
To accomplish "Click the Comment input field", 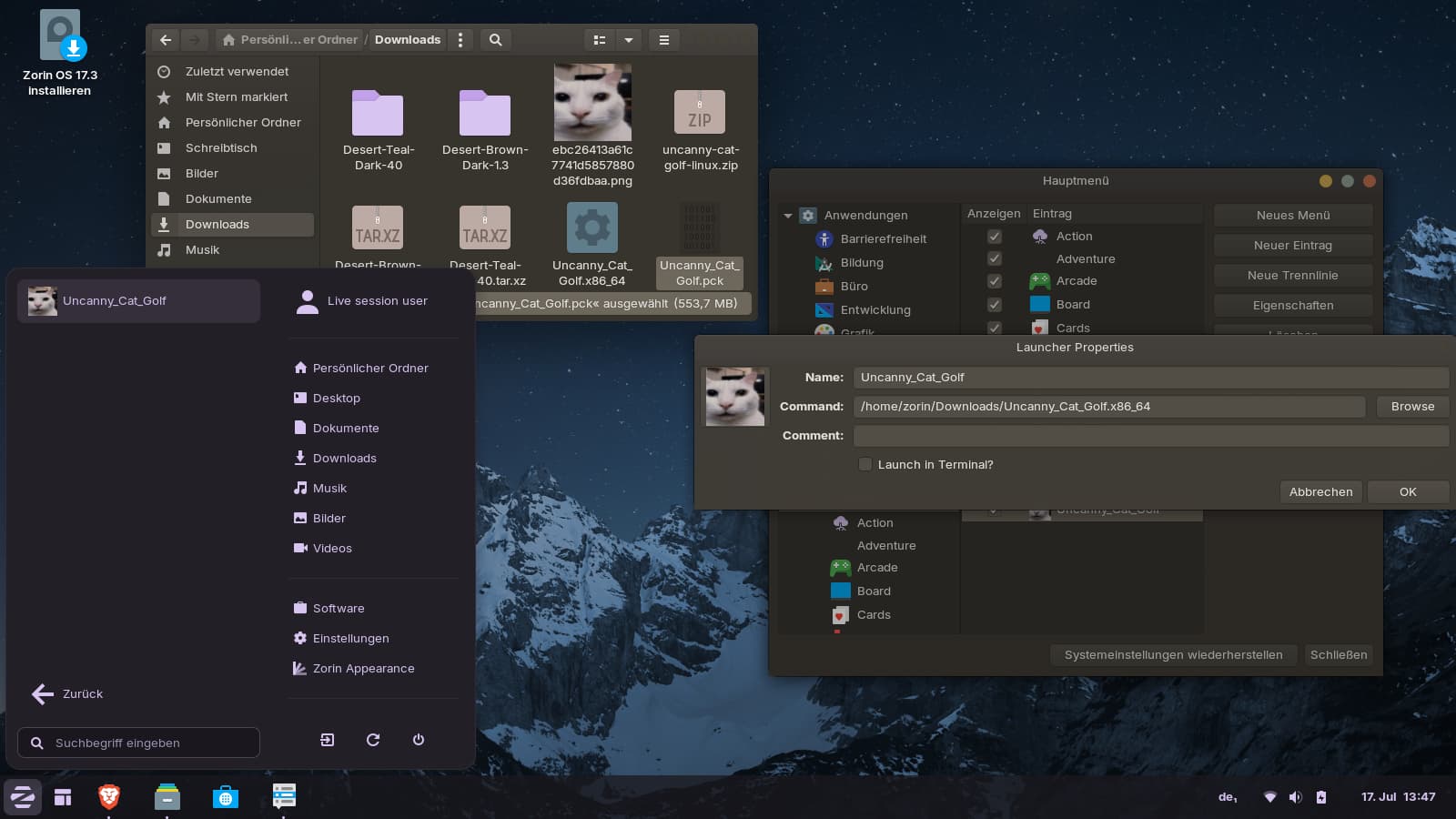I will [x=1151, y=436].
